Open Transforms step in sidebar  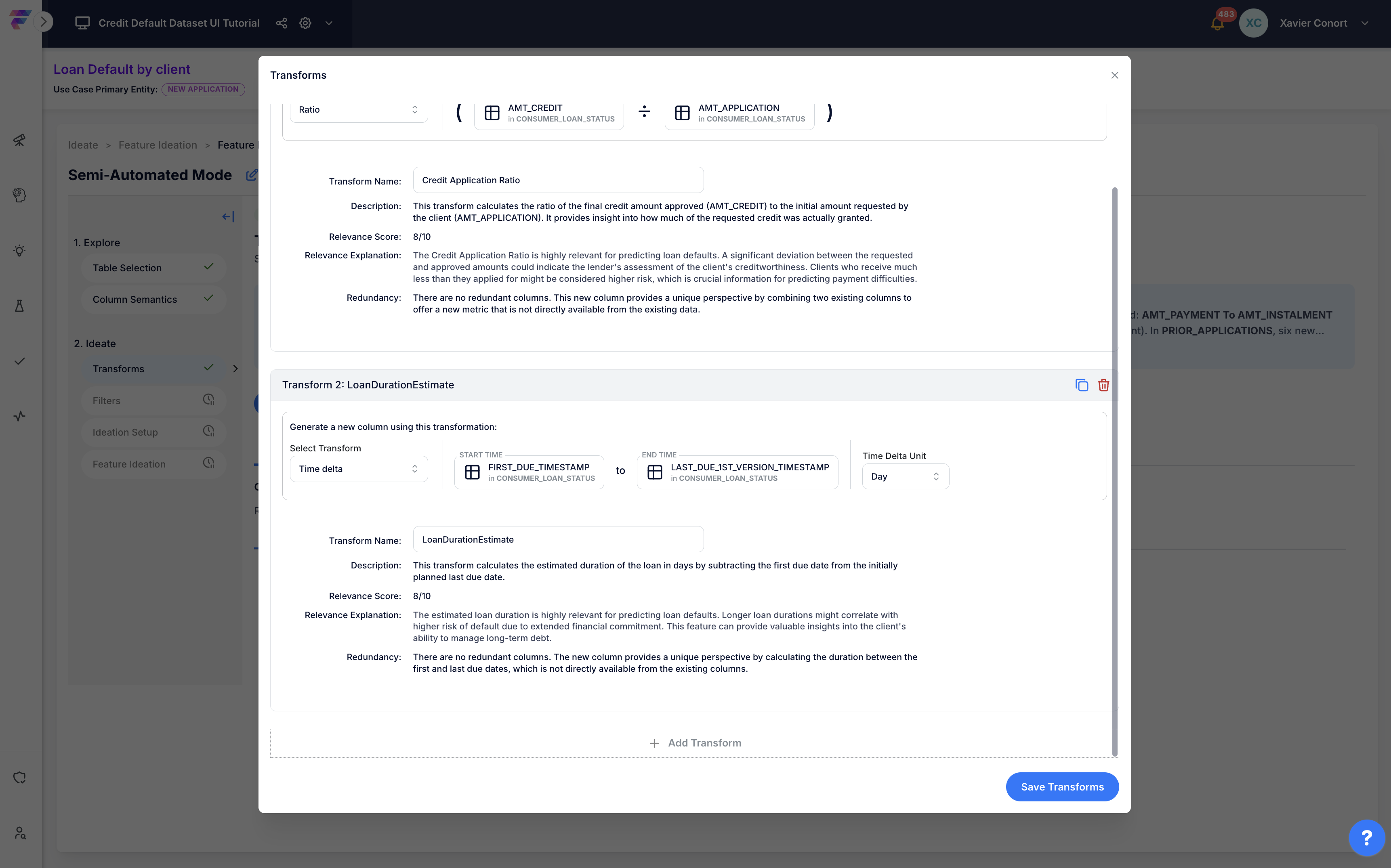click(153, 369)
